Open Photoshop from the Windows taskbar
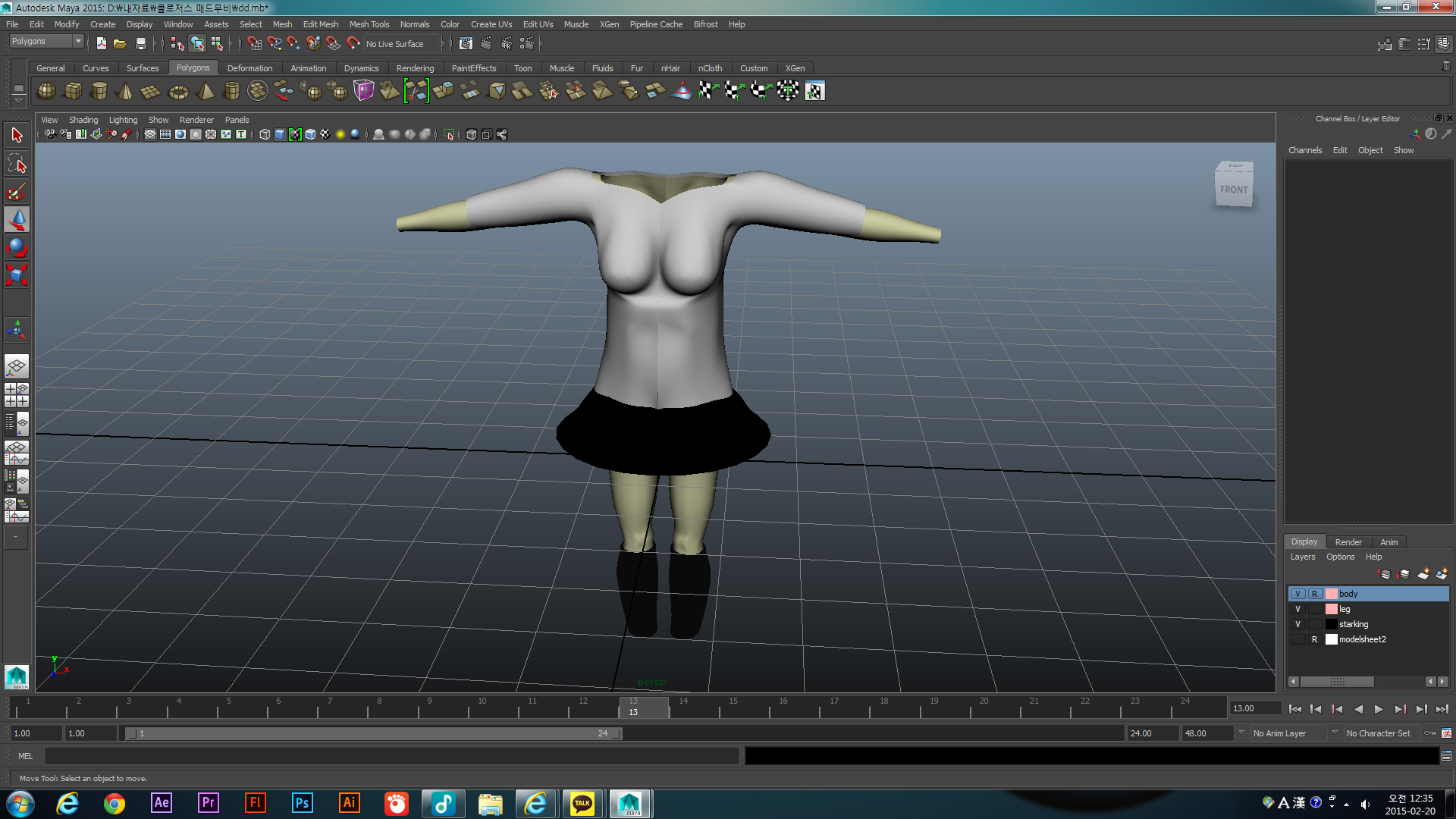1456x819 pixels. pyautogui.click(x=302, y=803)
